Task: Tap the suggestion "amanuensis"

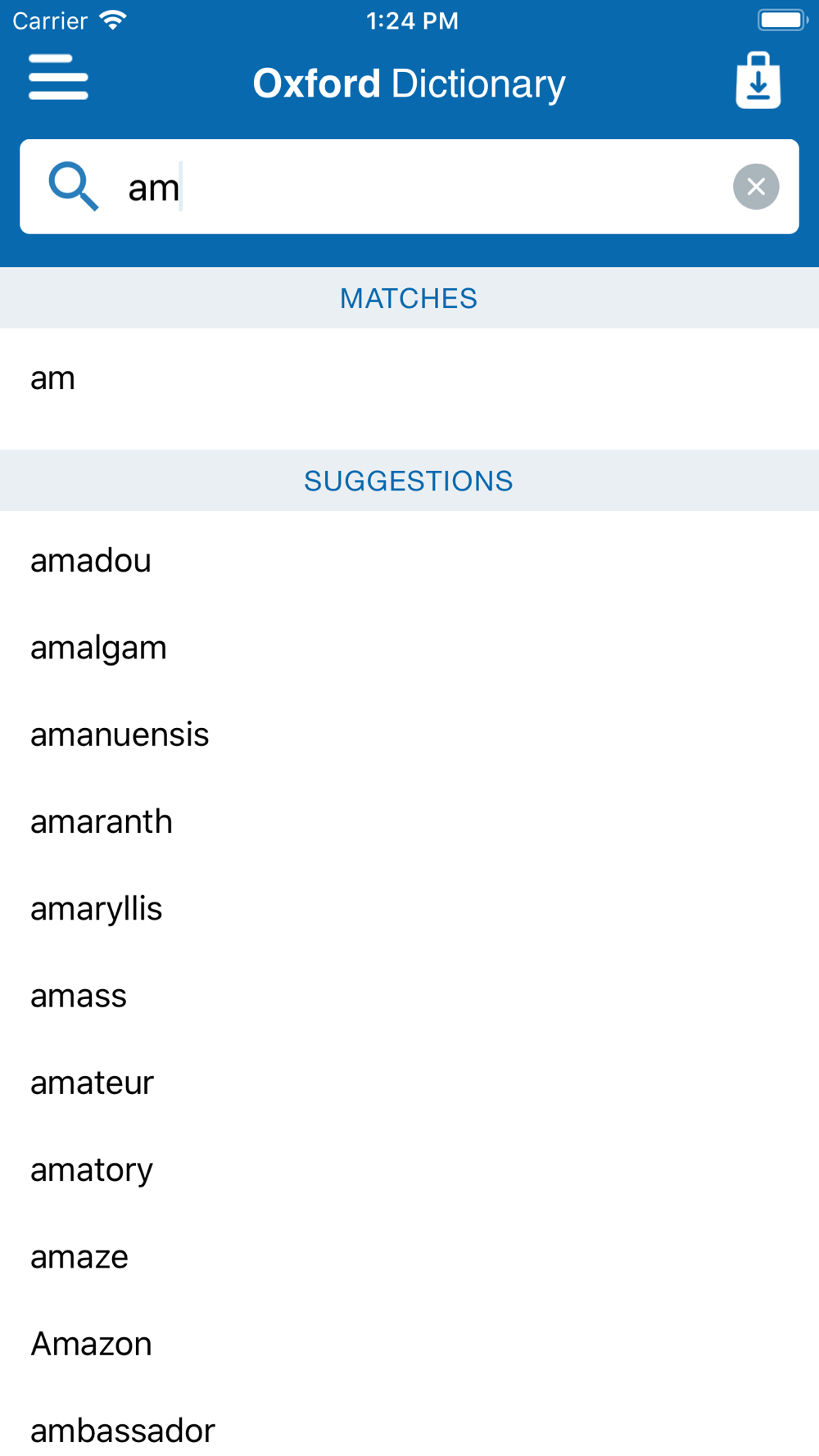Action: tap(120, 735)
